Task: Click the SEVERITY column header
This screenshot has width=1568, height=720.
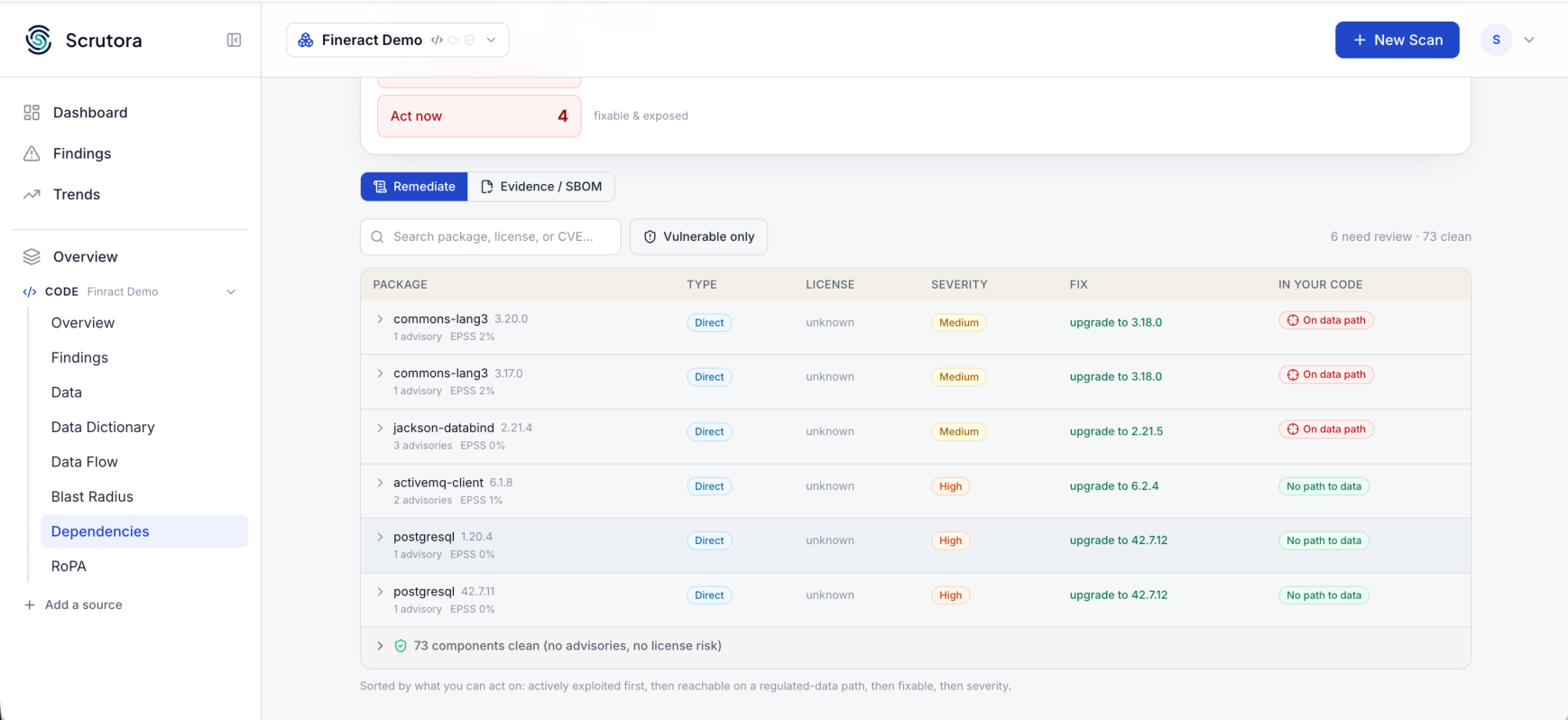Action: click(959, 284)
